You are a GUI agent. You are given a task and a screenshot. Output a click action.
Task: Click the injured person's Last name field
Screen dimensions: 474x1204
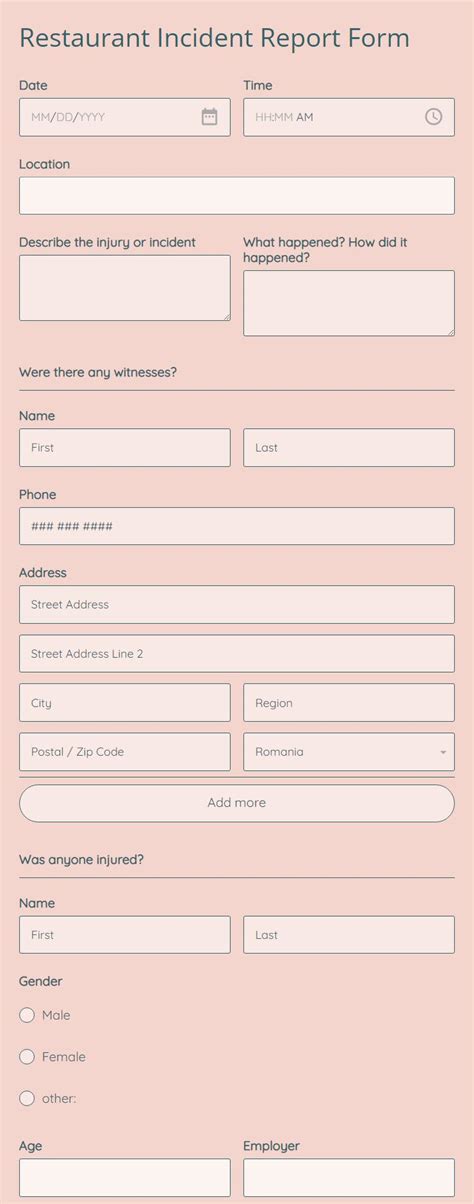click(x=349, y=935)
